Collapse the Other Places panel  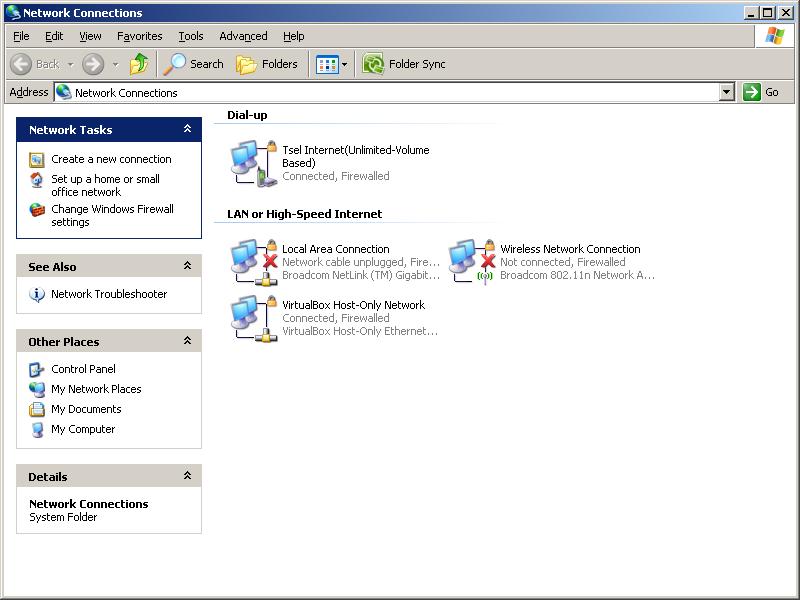pos(187,341)
